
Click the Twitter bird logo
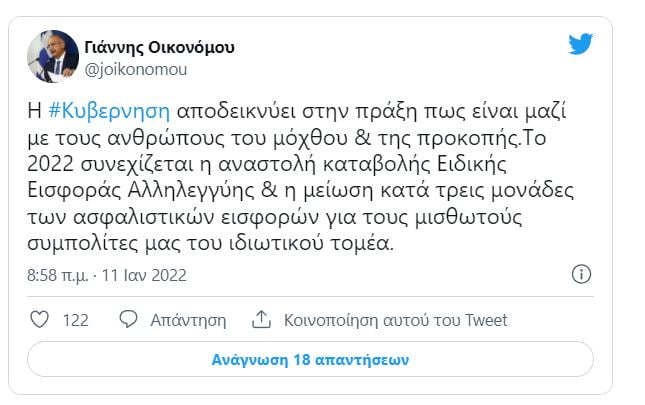pos(580,45)
